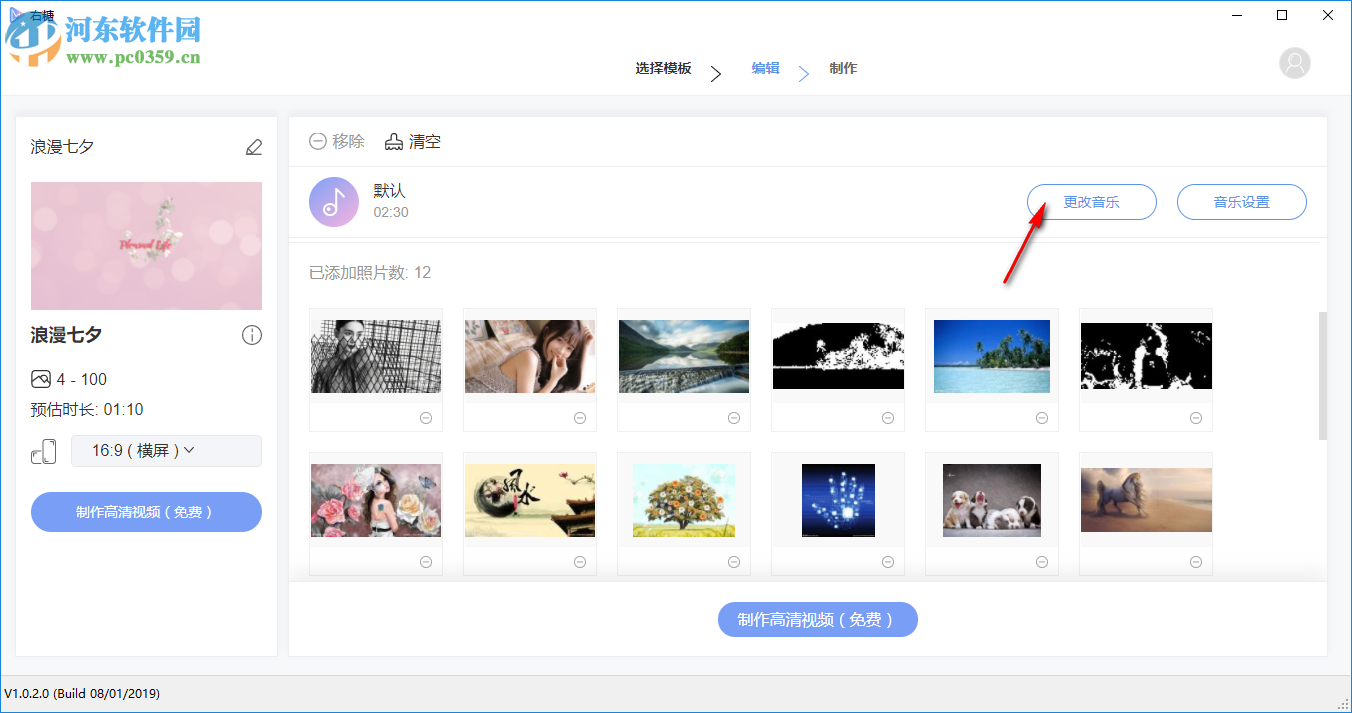The image size is (1352, 713).
Task: Go to the 选择模板 step
Action: (663, 69)
